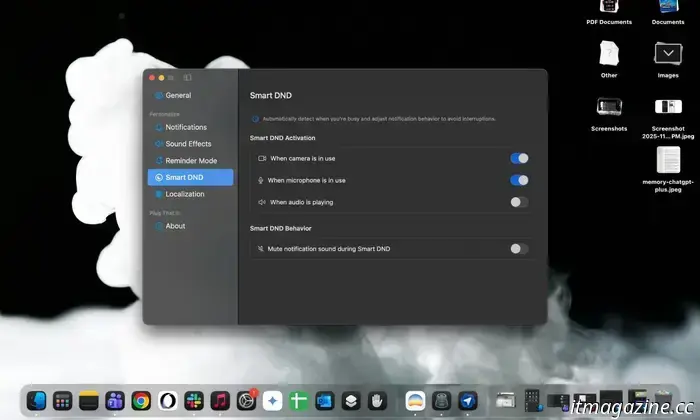This screenshot has width=700, height=420.
Task: Open blue head-profile app in Dock
Action: pyautogui.click(x=36, y=401)
